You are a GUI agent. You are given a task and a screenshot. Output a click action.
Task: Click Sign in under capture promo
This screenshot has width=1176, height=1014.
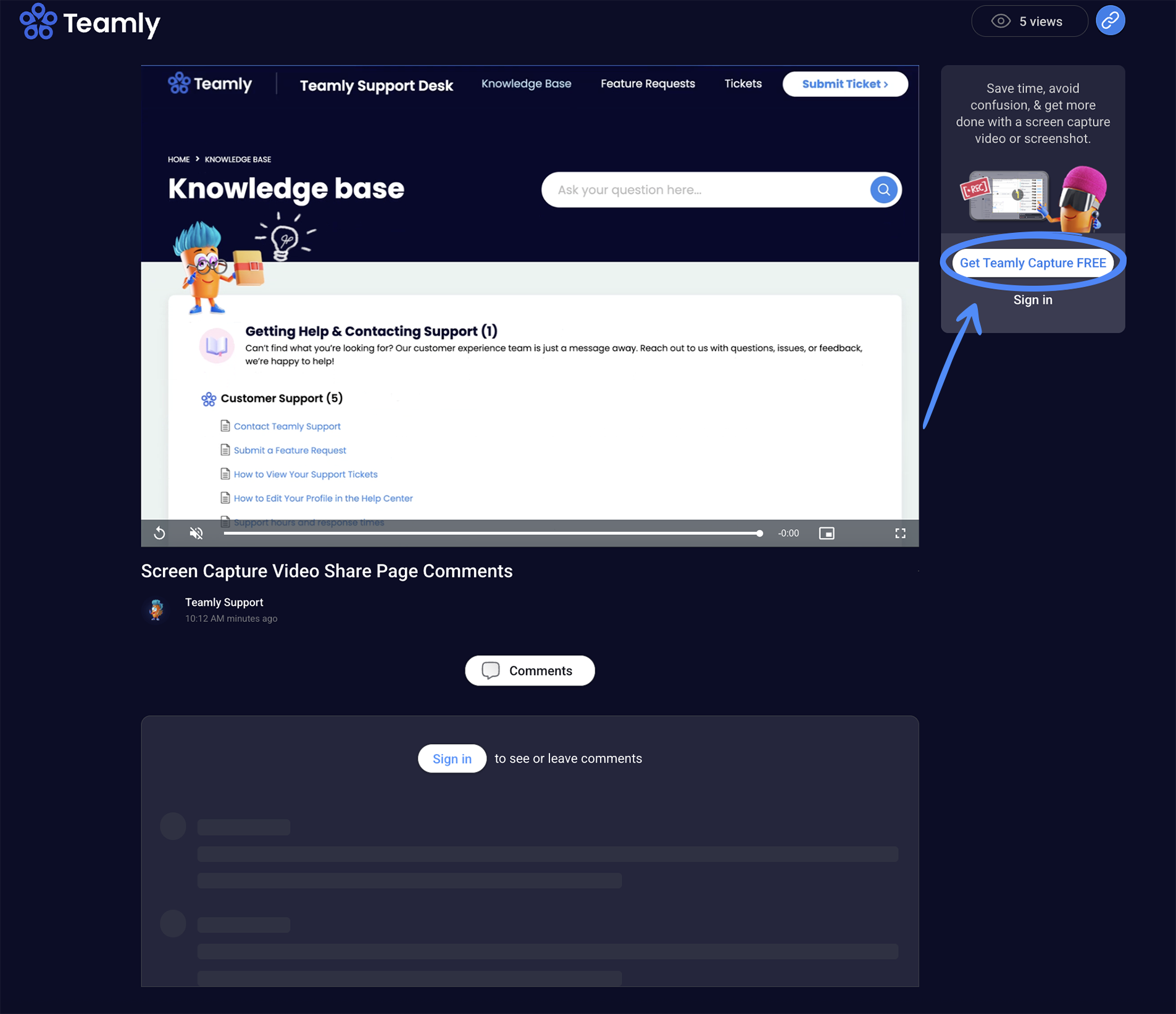click(x=1033, y=300)
